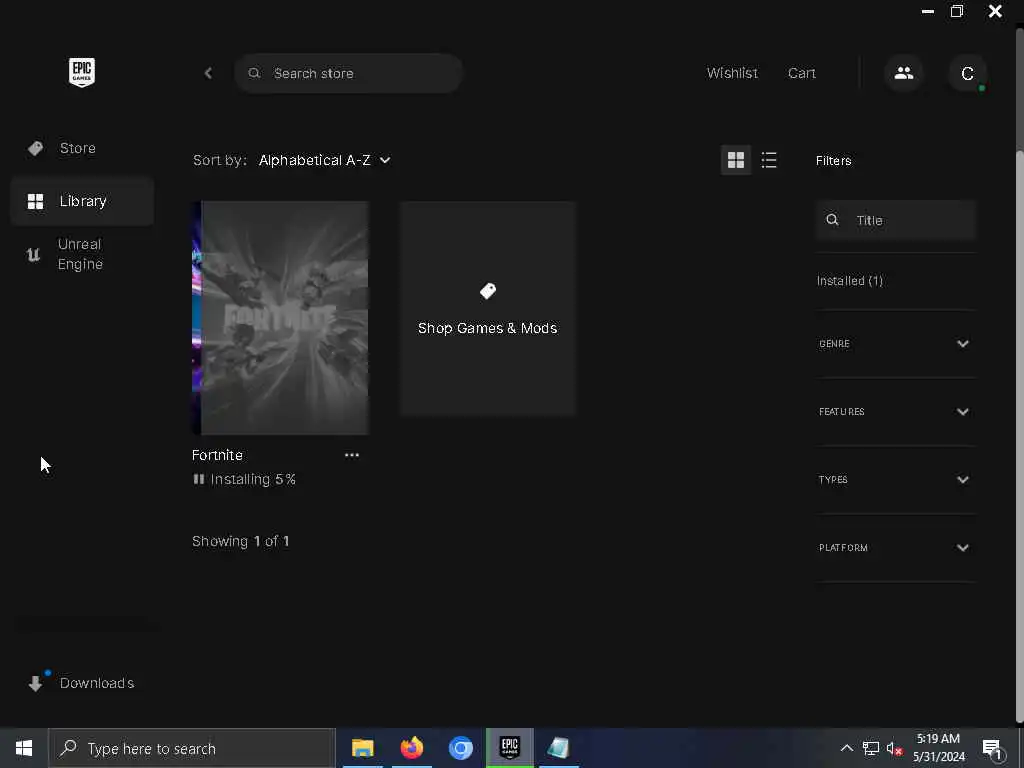Image resolution: width=1024 pixels, height=768 pixels.
Task: Open the Downloads panel
Action: click(x=82, y=683)
